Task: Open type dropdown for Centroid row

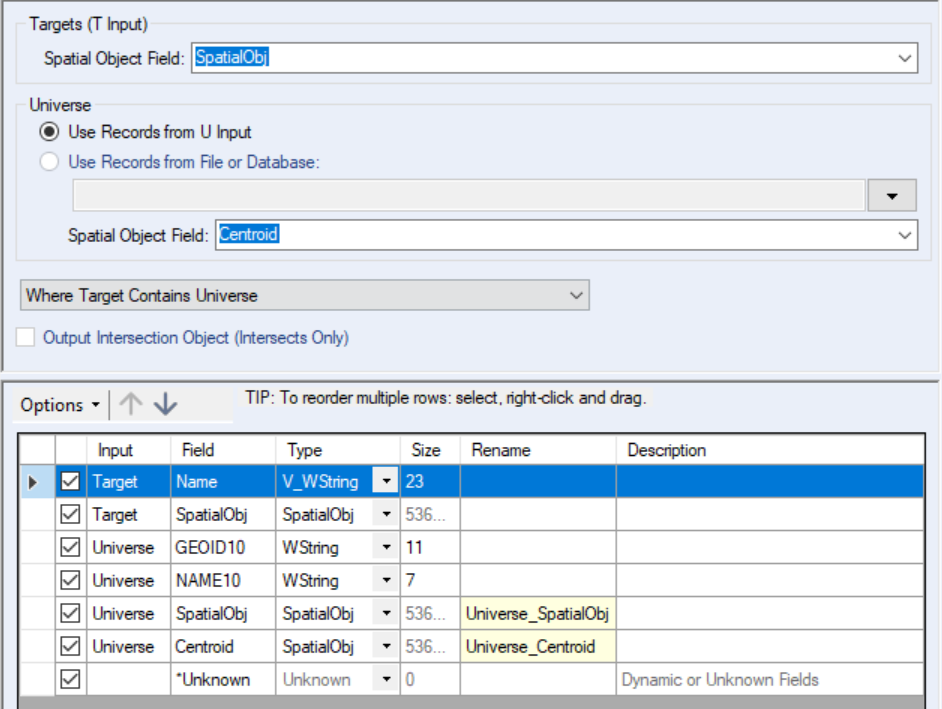Action: 386,647
